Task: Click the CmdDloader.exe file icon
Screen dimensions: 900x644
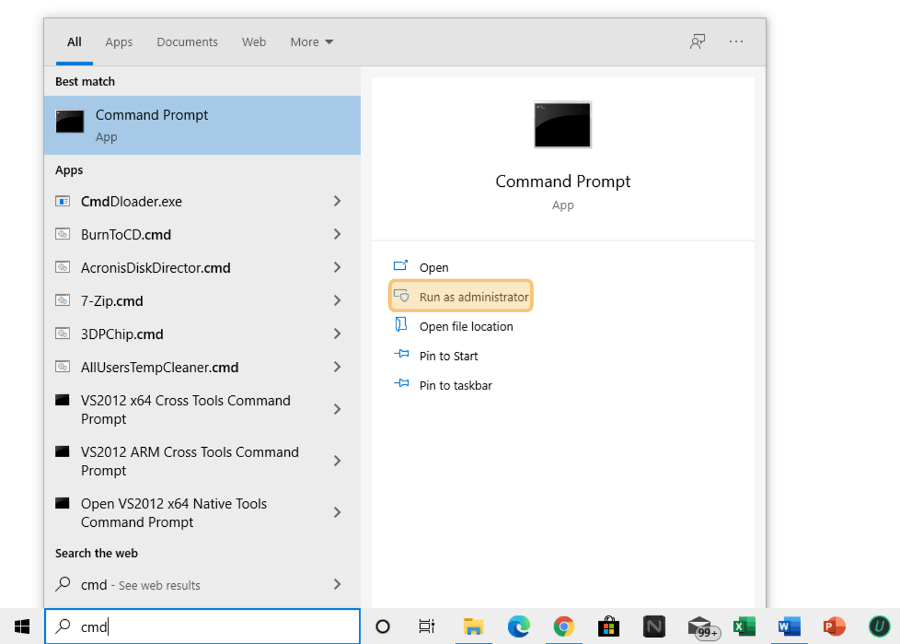Action: point(63,201)
